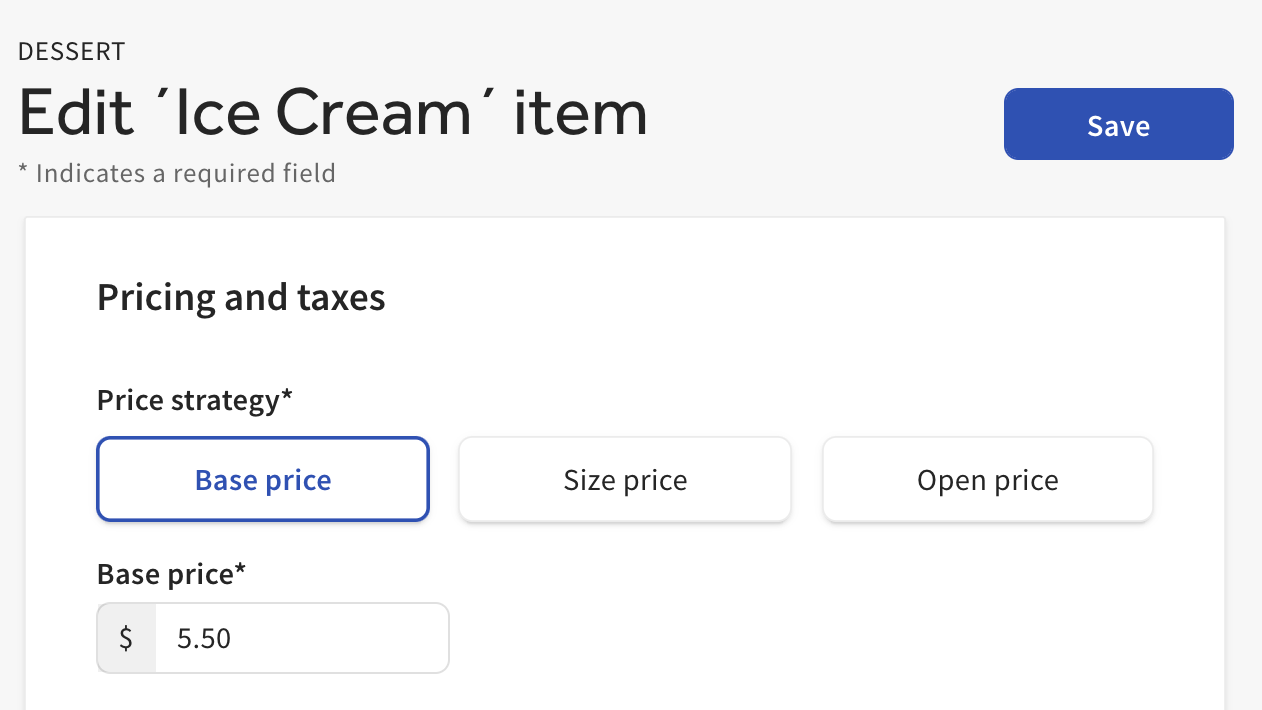Image resolution: width=1262 pixels, height=710 pixels.
Task: Toggle the Size price option on
Action: 624,479
